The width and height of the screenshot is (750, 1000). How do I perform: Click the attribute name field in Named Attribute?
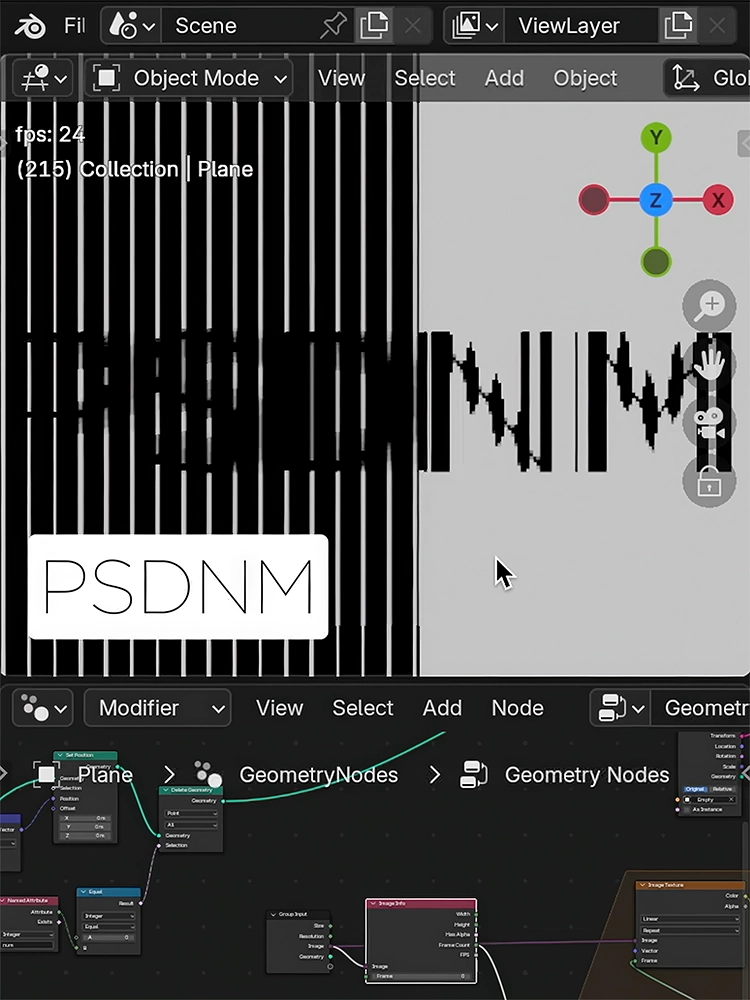[x=27, y=945]
